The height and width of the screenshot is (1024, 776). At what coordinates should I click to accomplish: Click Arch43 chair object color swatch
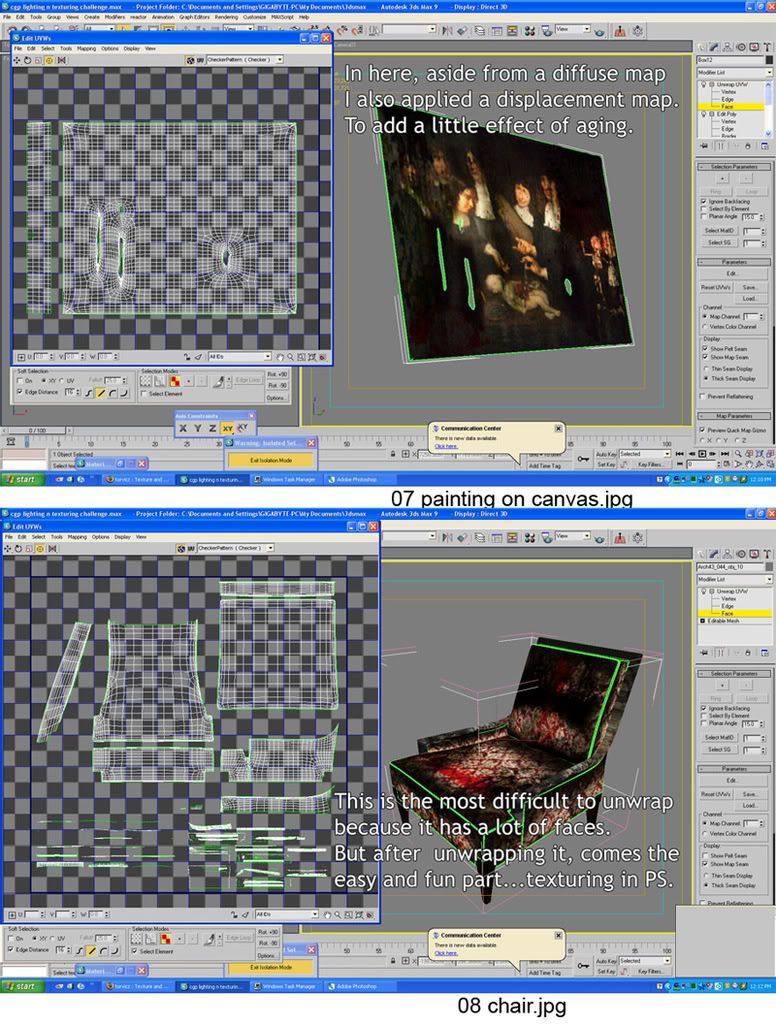tap(769, 566)
